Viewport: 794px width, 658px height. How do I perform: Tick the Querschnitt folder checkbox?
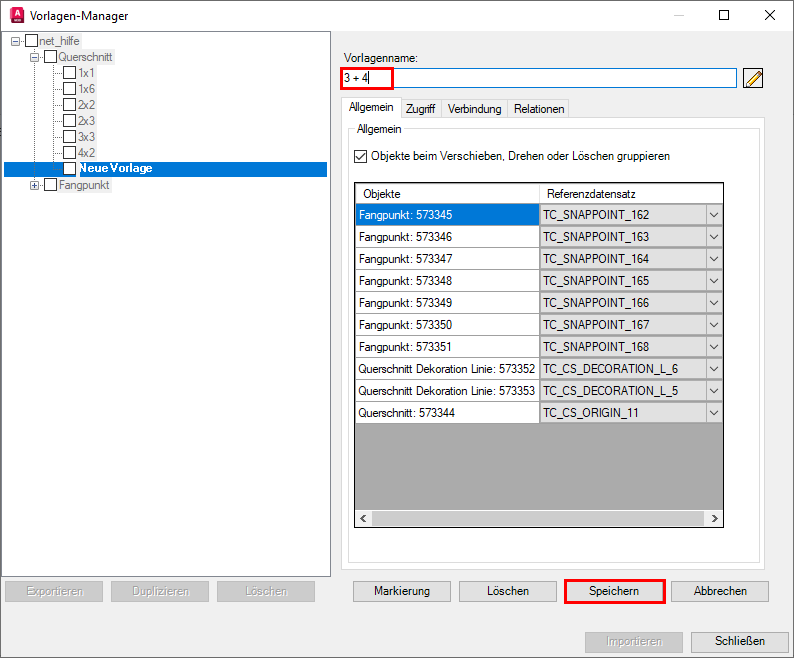coord(50,57)
